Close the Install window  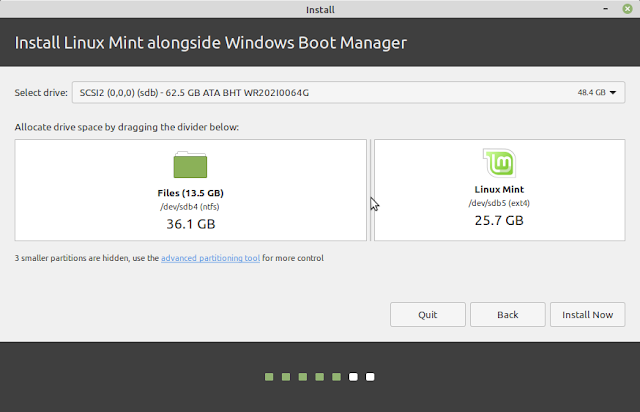pos(627,9)
